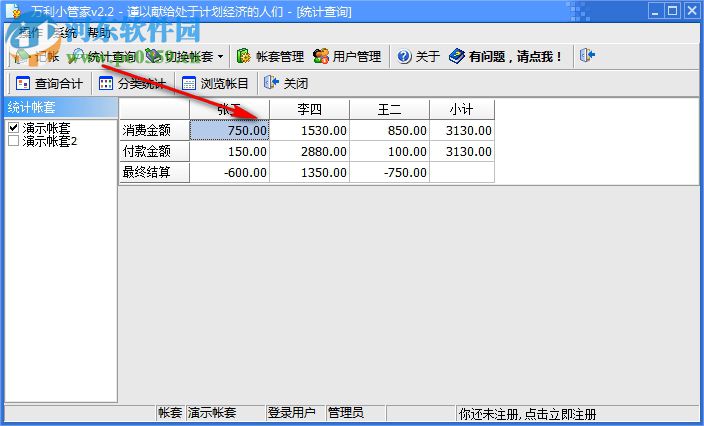Click the 关于 question mark icon
The width and height of the screenshot is (704, 426).
tap(404, 57)
